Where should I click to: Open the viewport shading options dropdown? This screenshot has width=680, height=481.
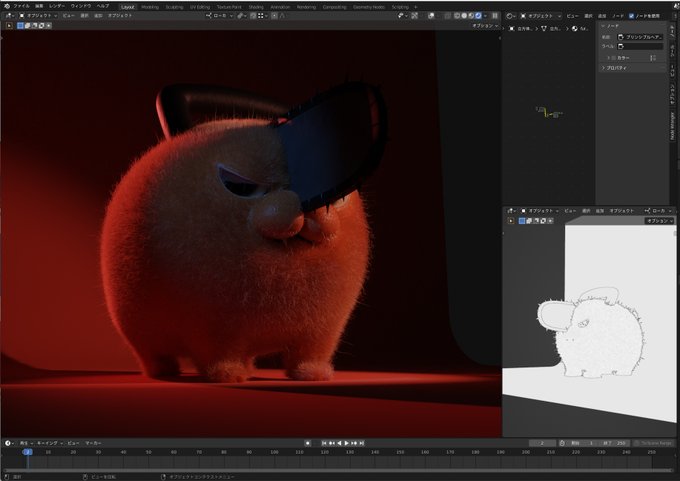[x=485, y=16]
